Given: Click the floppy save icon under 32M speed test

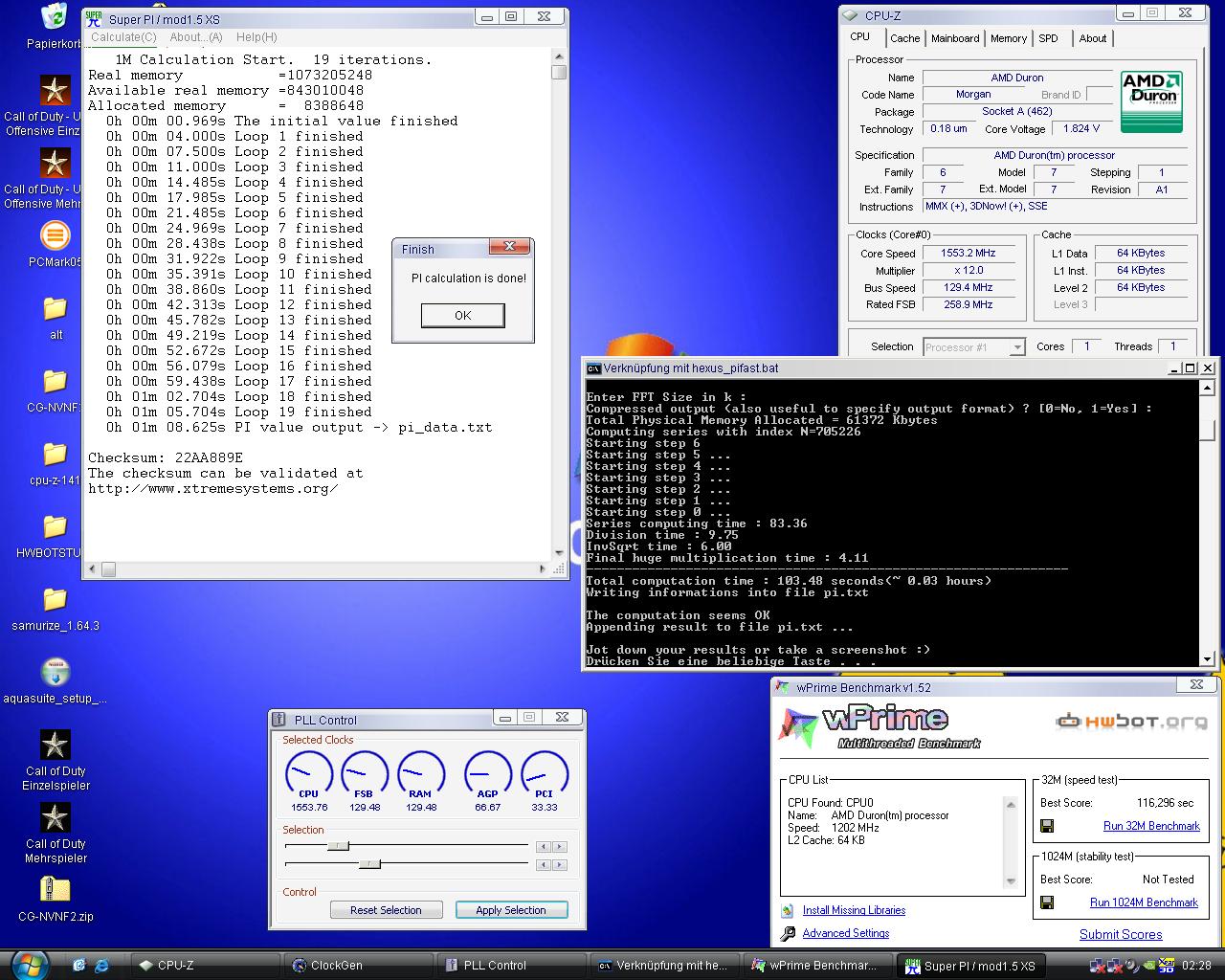Looking at the screenshot, I should [1047, 826].
